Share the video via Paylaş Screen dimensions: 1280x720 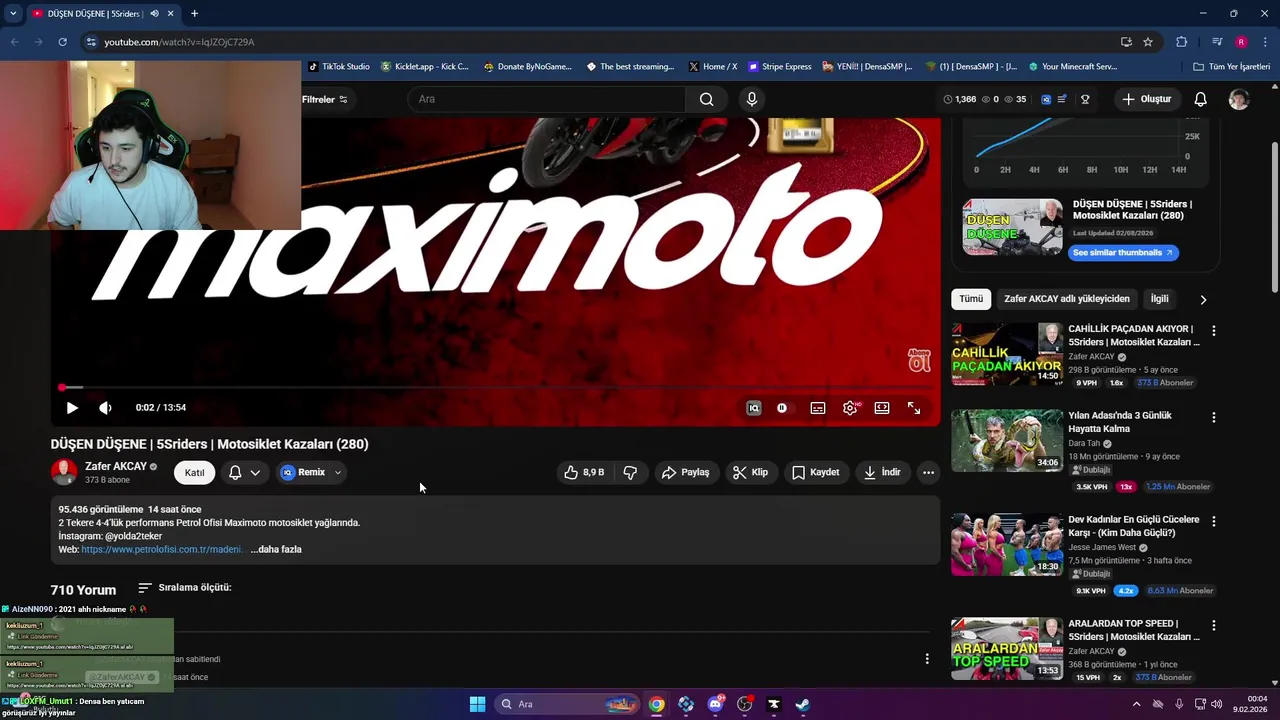(686, 472)
